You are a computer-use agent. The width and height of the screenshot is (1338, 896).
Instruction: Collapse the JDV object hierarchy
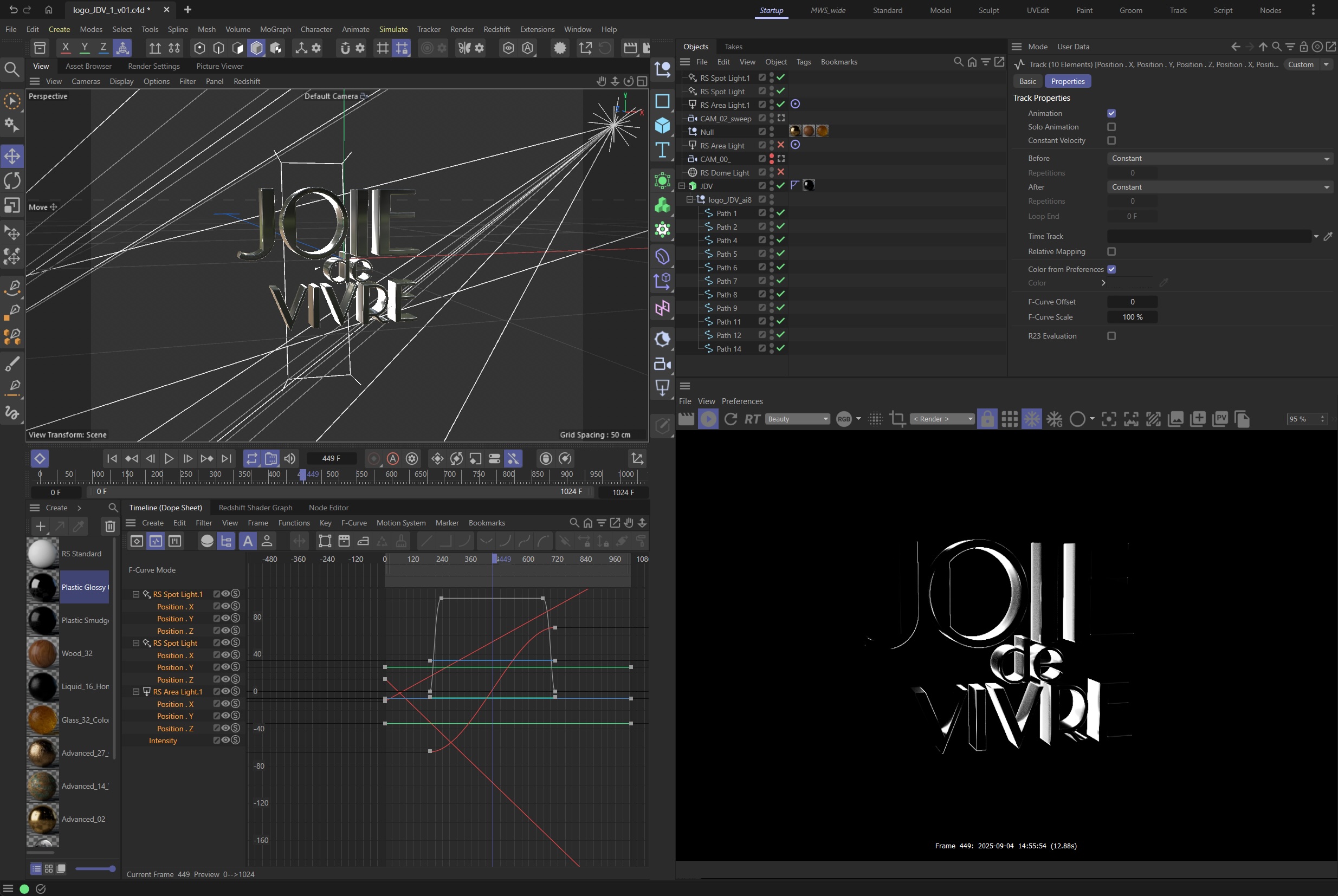coord(681,186)
